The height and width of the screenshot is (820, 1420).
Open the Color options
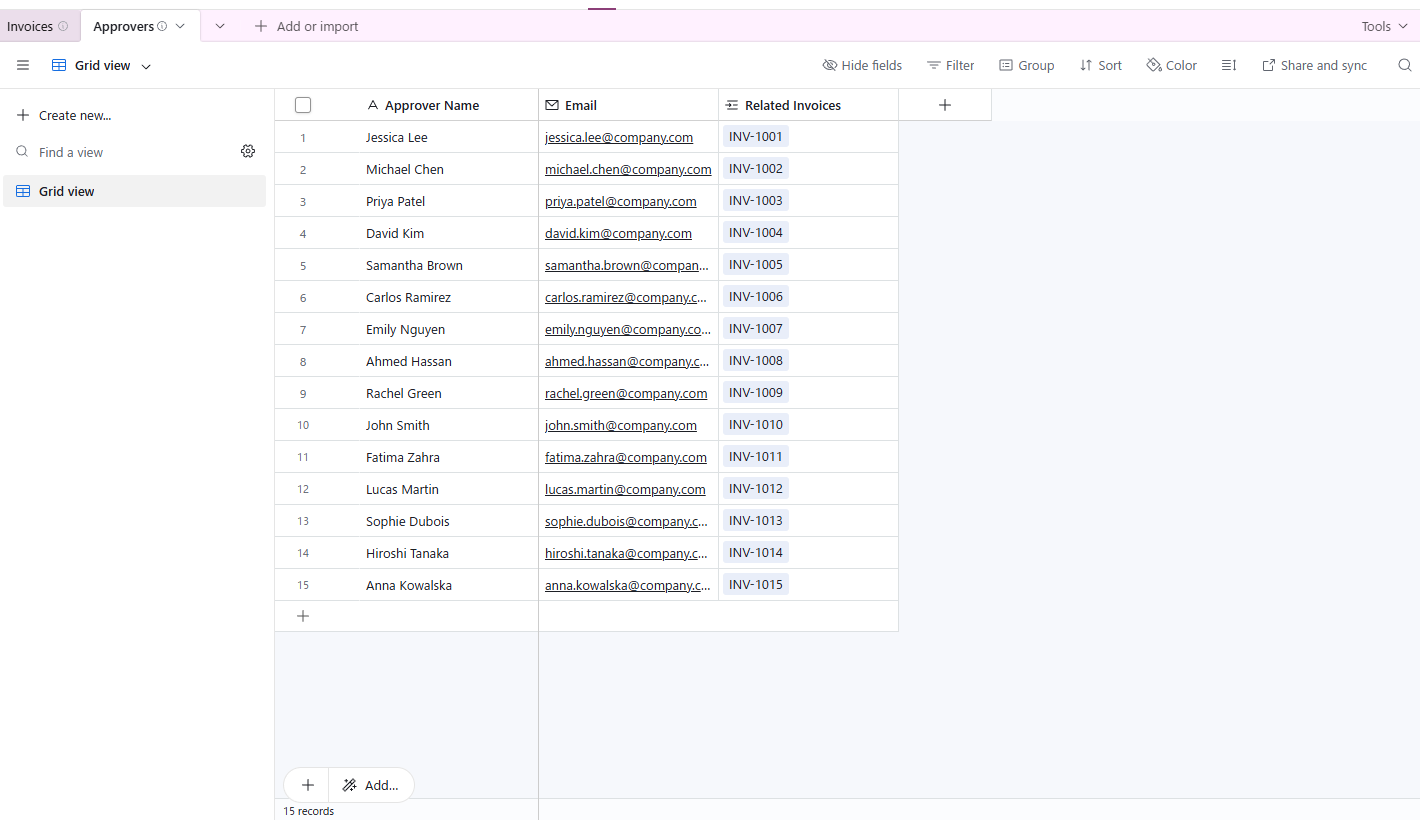tap(1171, 65)
